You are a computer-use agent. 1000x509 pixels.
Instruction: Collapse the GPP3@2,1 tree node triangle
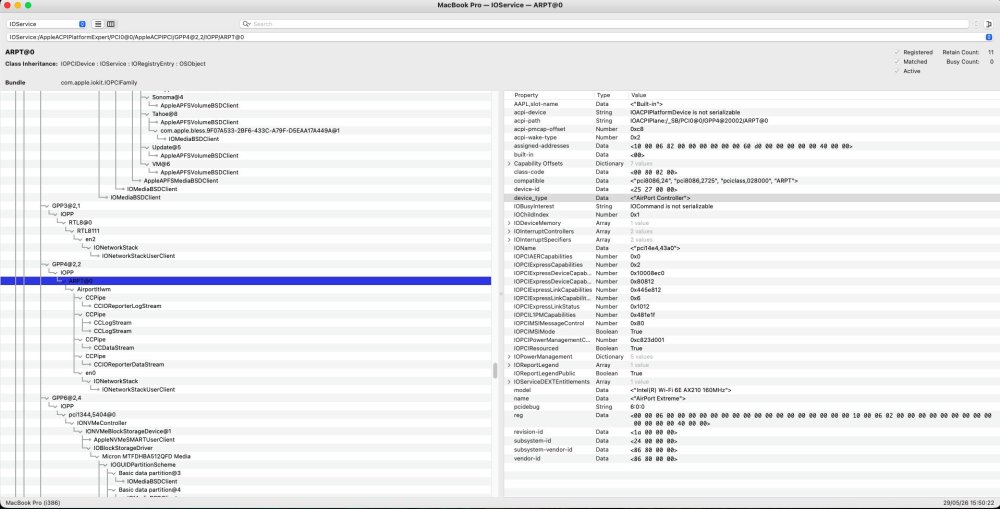pyautogui.click(x=47, y=206)
